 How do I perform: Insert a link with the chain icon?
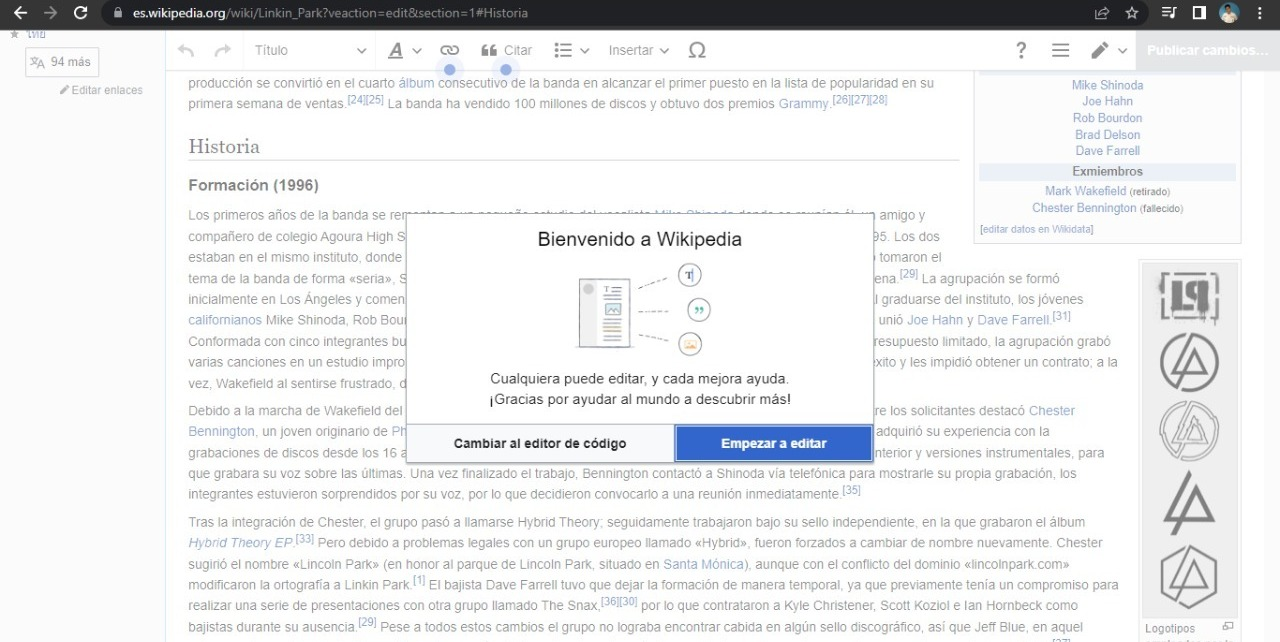click(450, 50)
